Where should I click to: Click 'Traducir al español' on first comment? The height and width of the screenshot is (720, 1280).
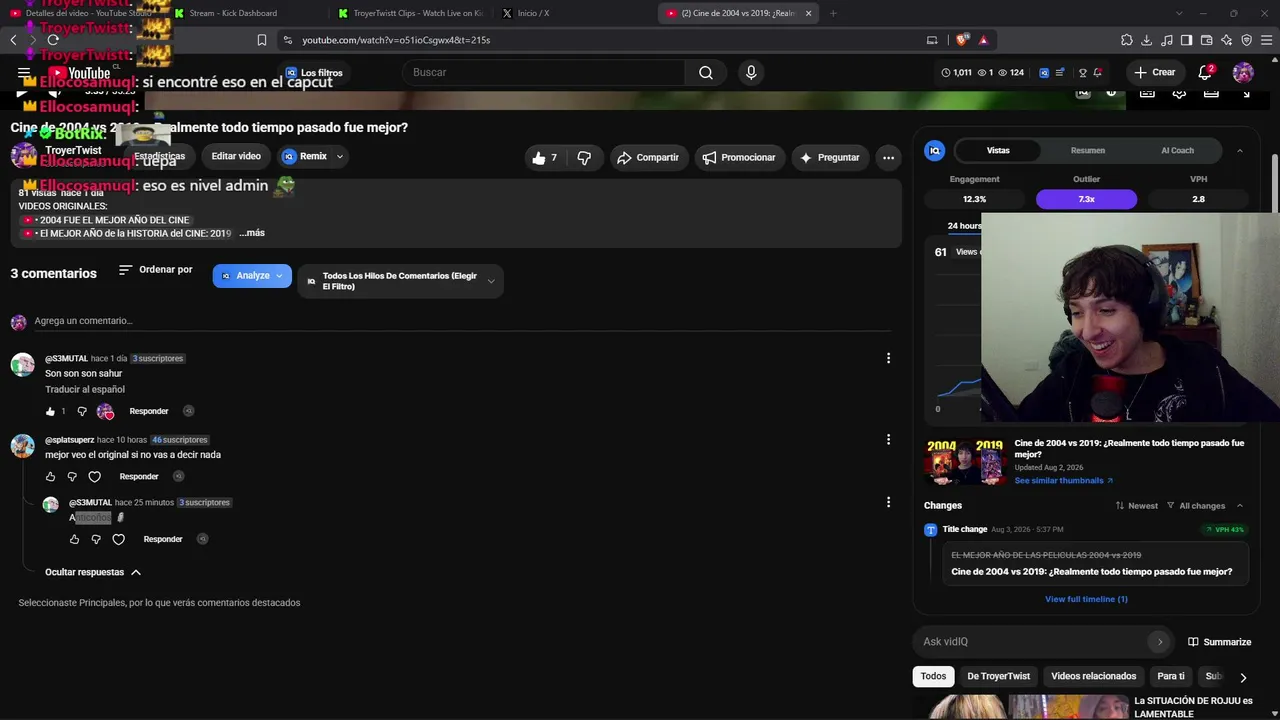click(x=85, y=389)
